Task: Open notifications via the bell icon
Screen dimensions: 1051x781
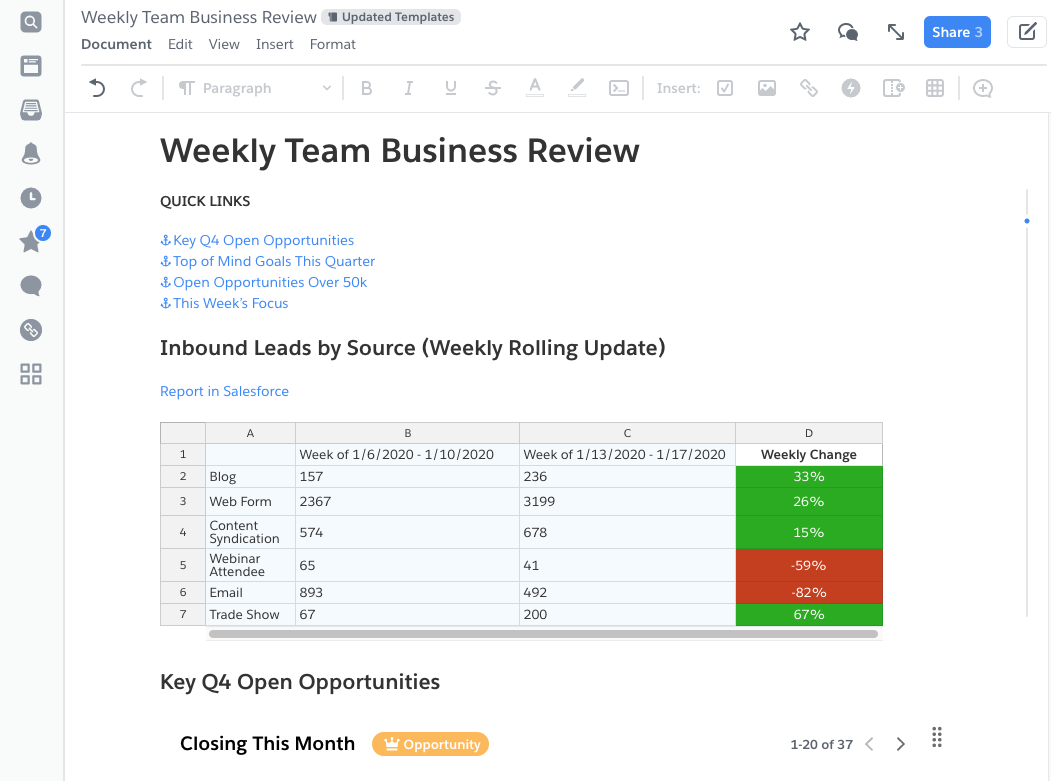Action: point(30,153)
